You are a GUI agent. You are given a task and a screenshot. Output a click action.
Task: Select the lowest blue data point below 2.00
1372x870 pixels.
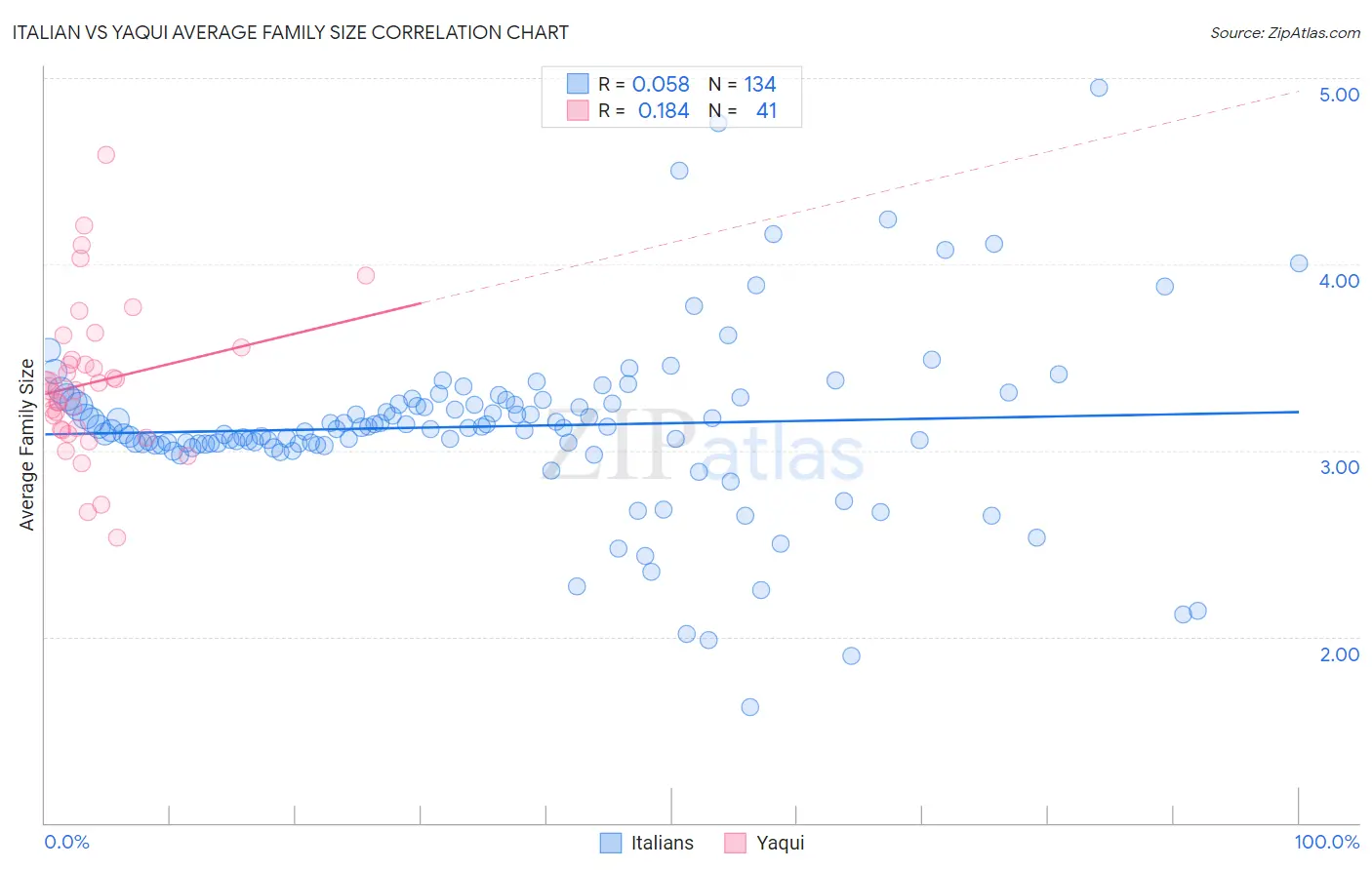[750, 707]
